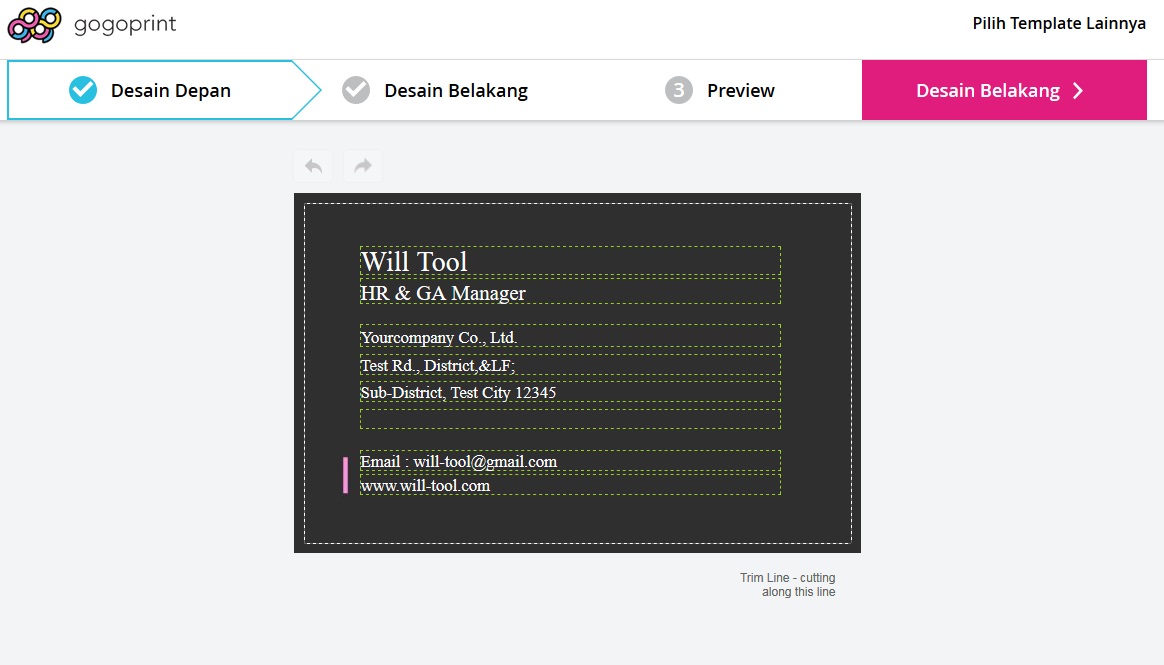The width and height of the screenshot is (1164, 665).
Task: Edit the name text "Will Tool"
Action: coord(414,261)
